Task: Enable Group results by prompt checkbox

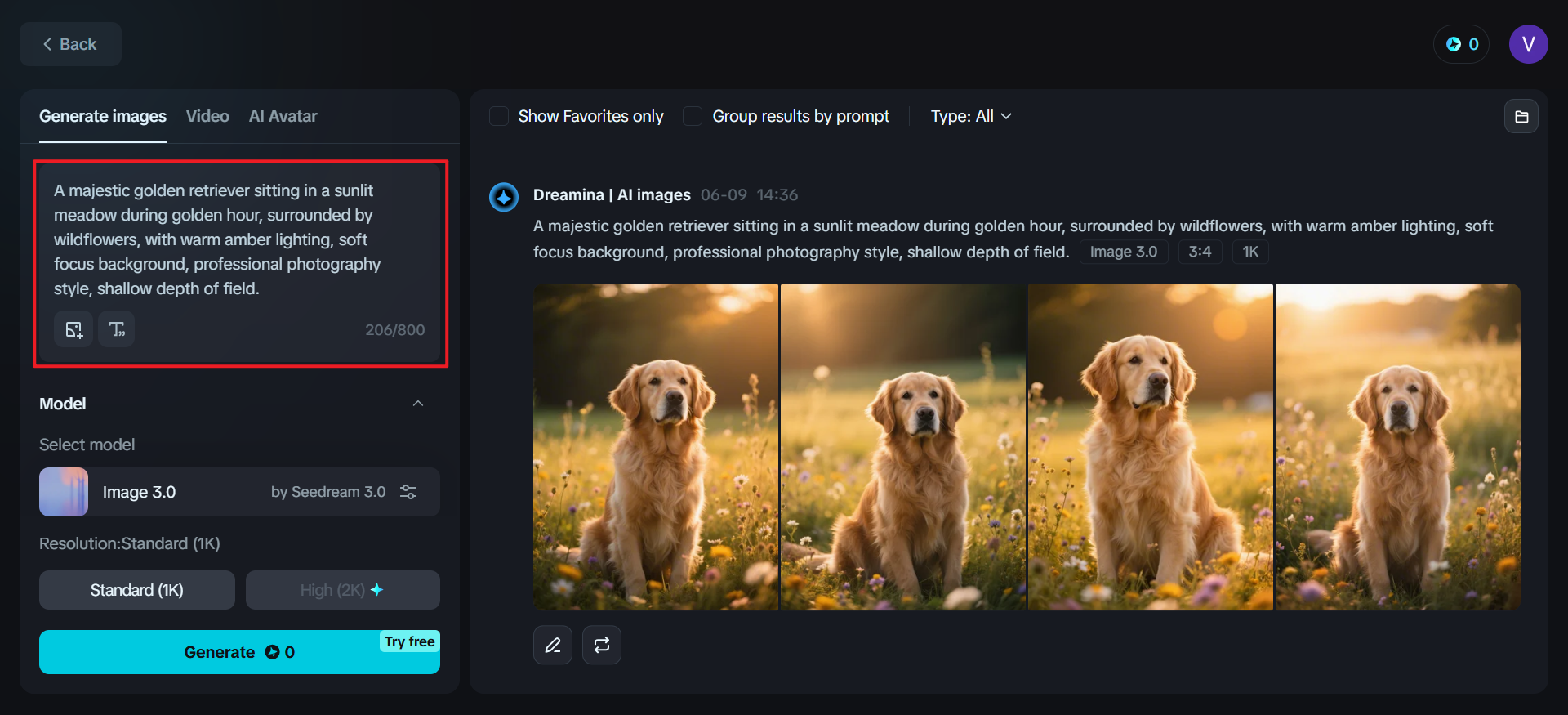Action: pyautogui.click(x=693, y=116)
